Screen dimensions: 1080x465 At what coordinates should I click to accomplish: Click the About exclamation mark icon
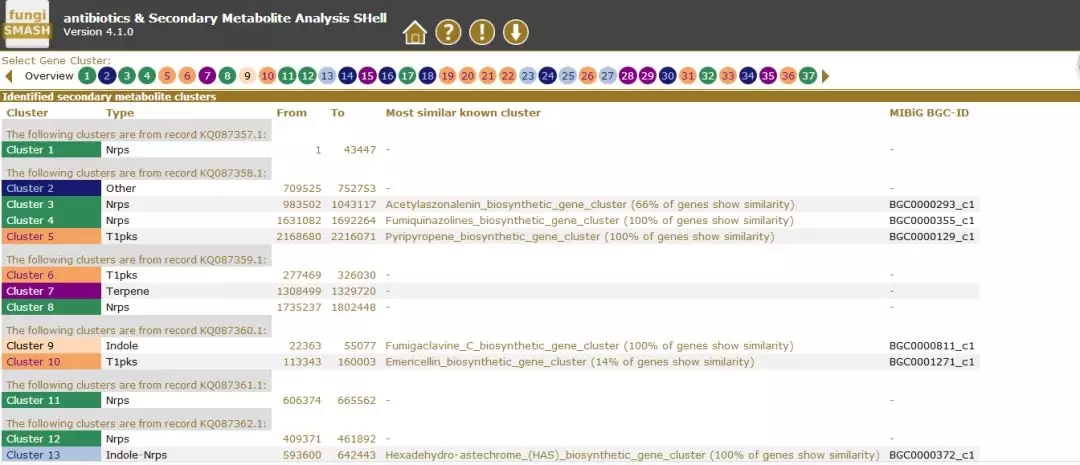click(x=482, y=33)
